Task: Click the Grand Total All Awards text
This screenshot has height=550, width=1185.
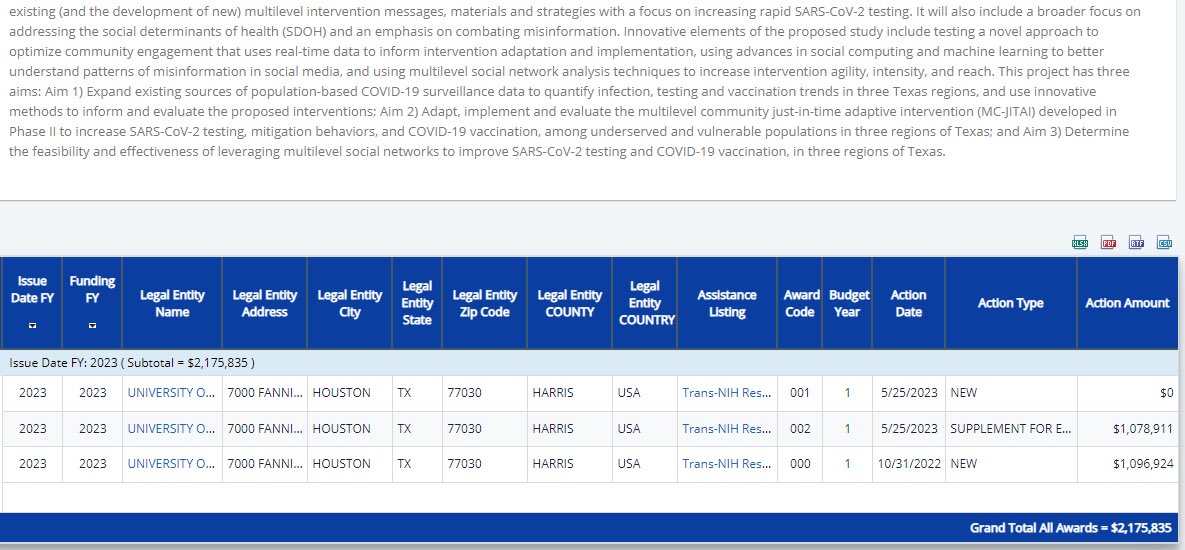Action: pyautogui.click(x=1070, y=528)
